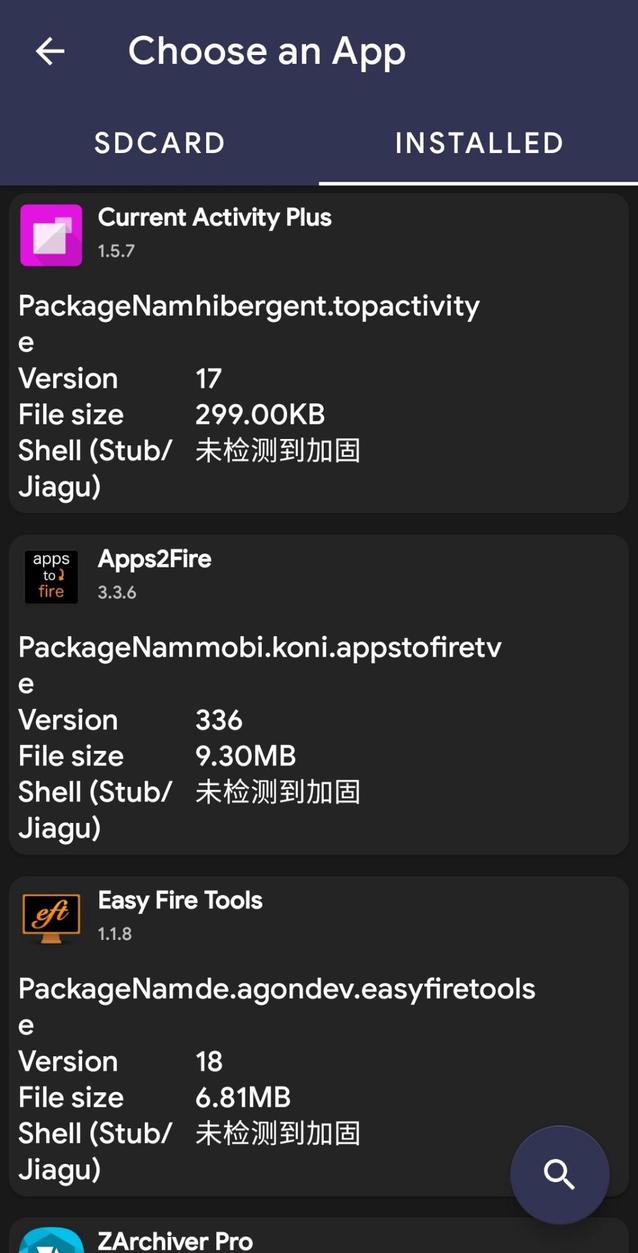The width and height of the screenshot is (638, 1253).
Task: Open search using the magnifier floating button
Action: click(559, 1175)
